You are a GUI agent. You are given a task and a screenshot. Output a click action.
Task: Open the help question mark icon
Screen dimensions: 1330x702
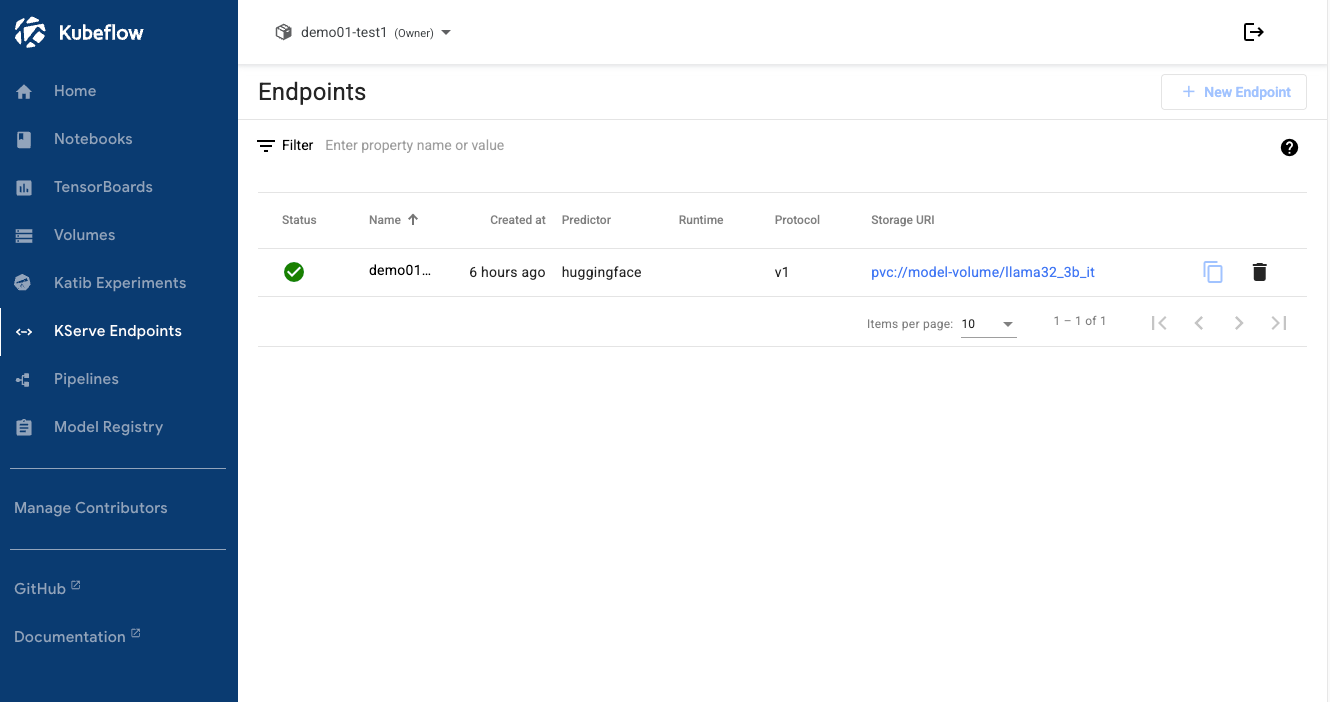(x=1289, y=147)
